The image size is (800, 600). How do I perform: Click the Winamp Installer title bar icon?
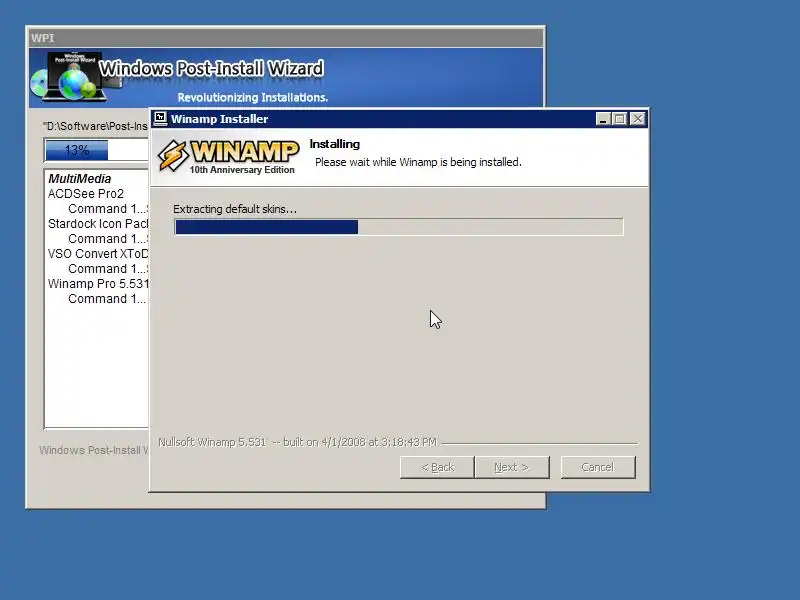161,119
